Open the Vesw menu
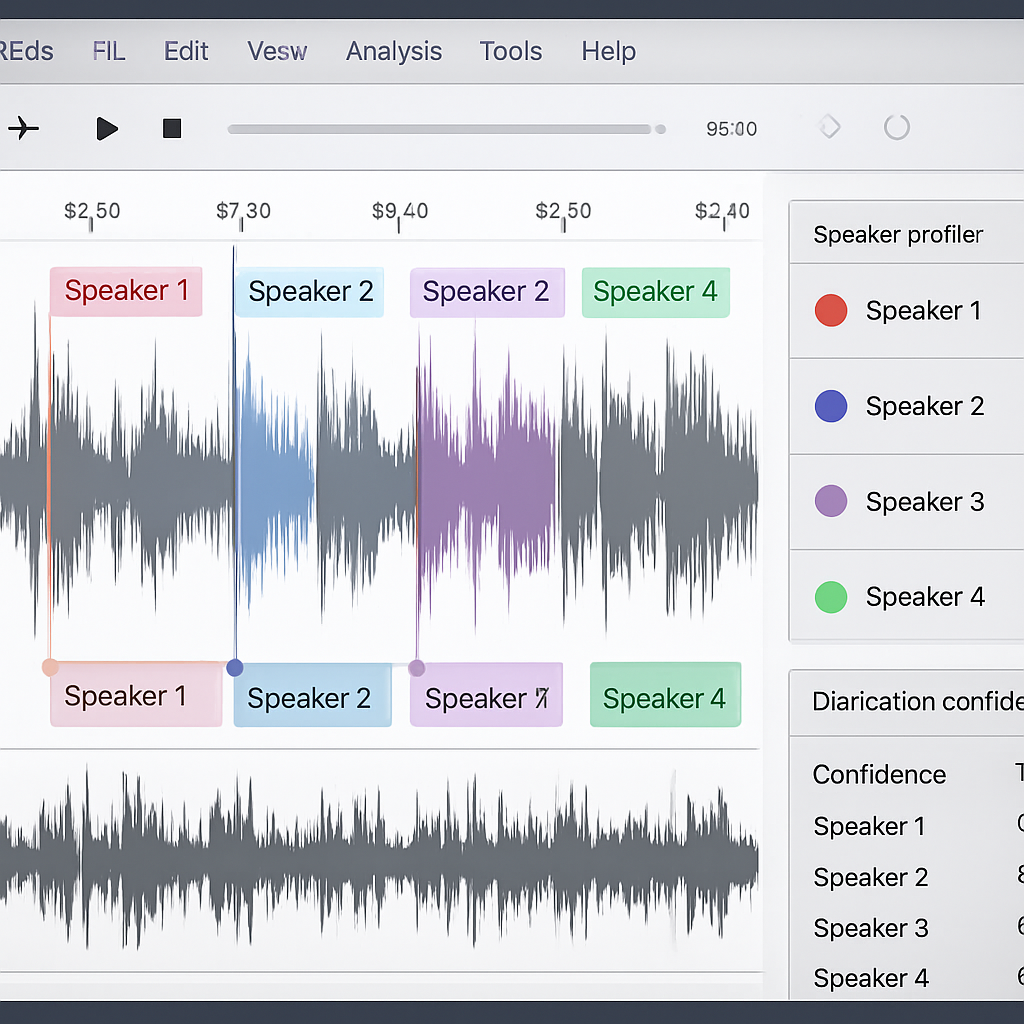This screenshot has height=1024, width=1024. 277,51
